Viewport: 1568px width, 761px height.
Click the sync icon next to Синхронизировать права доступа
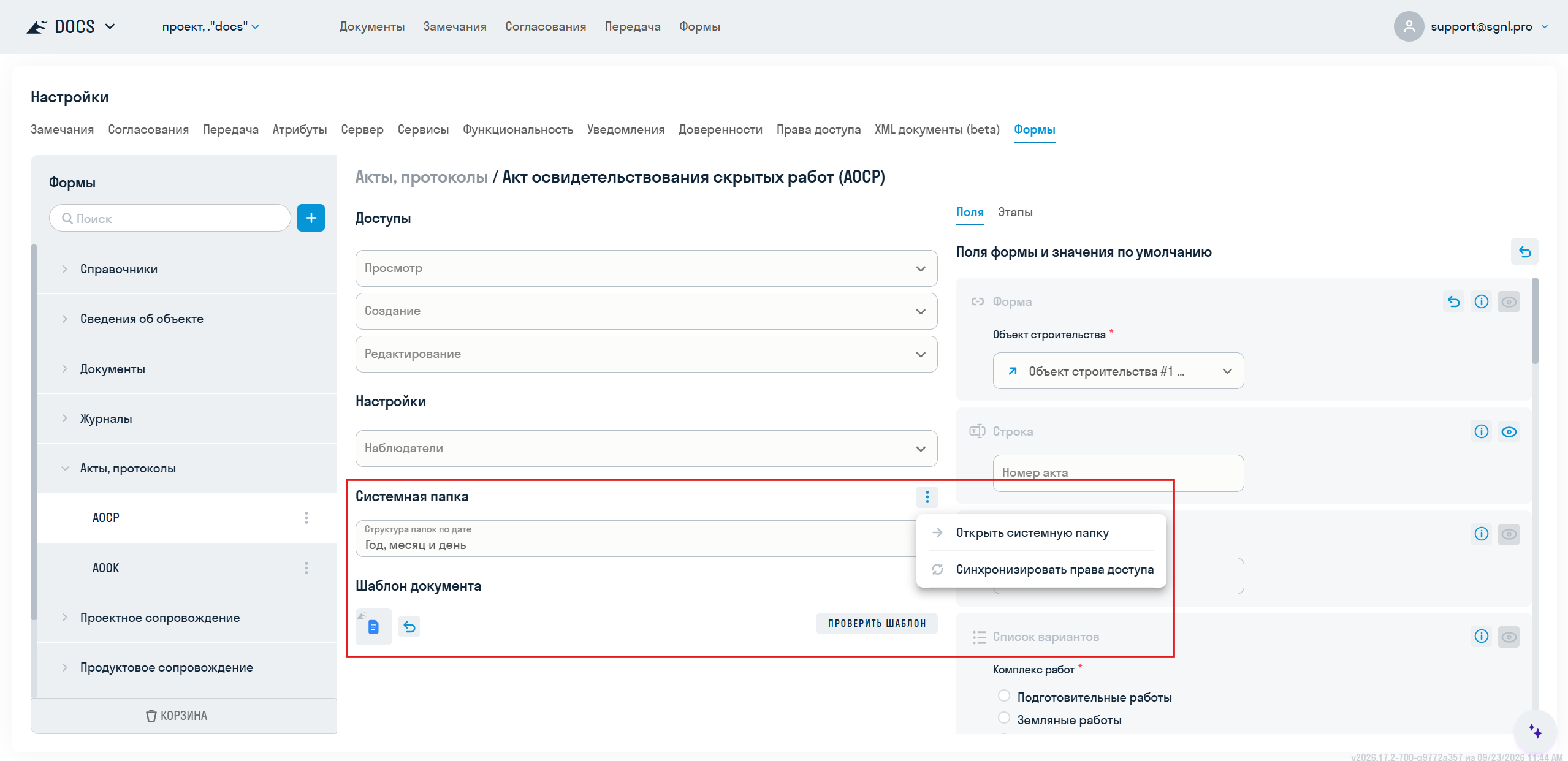(937, 569)
